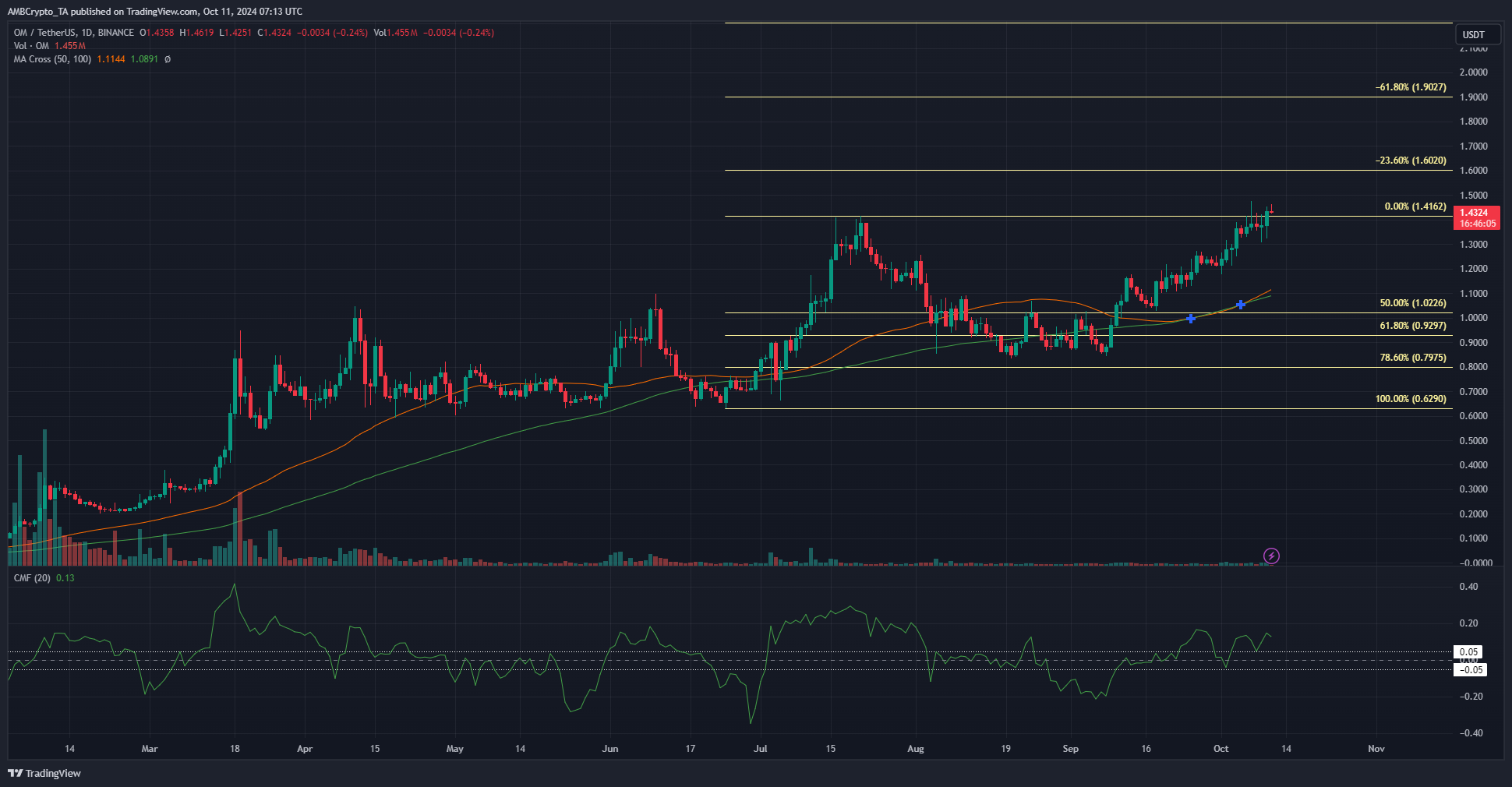Viewport: 1512px width, 787px height.
Task: Click the red current price label 1.4324
Action: (1474, 213)
